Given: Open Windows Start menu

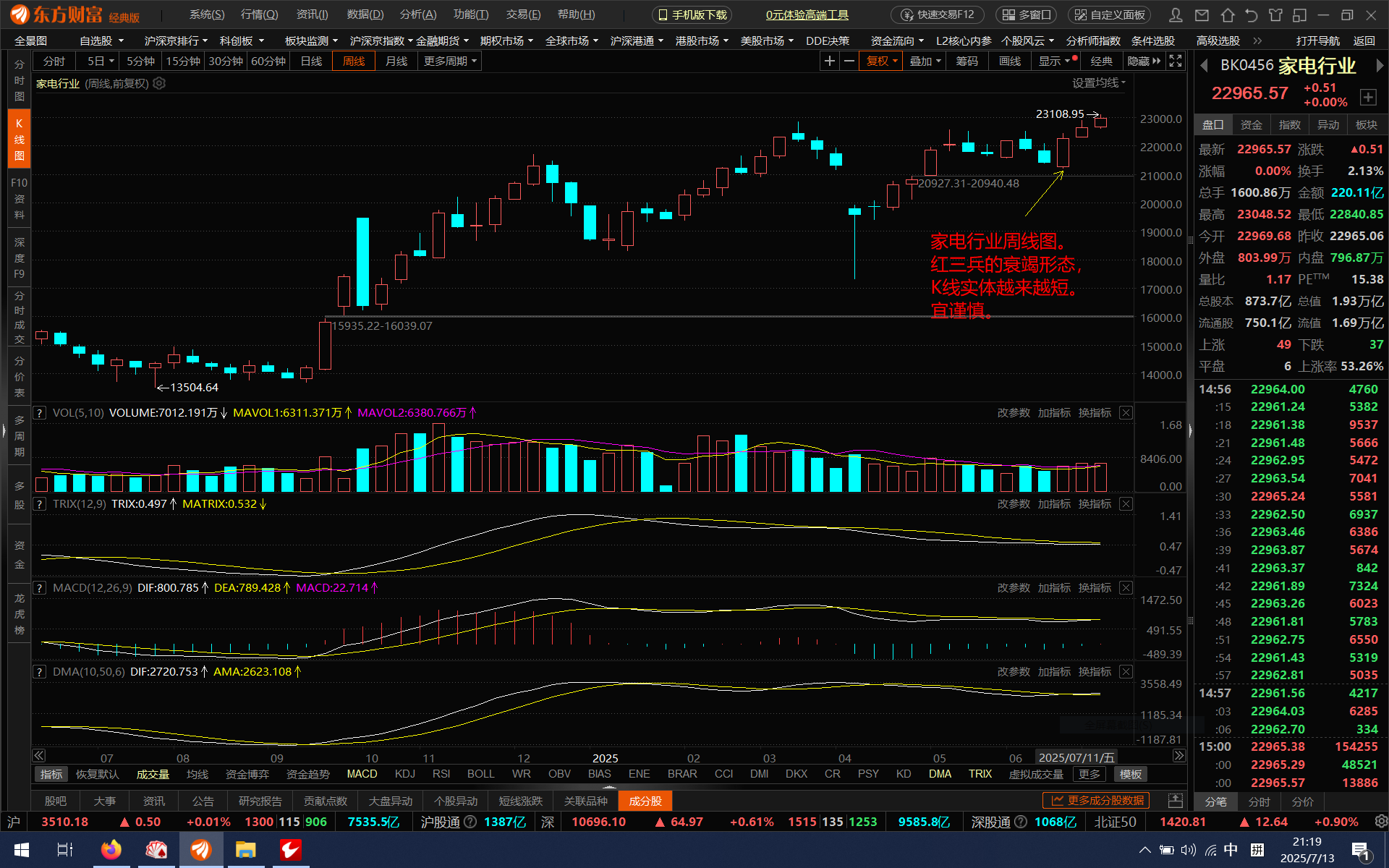Looking at the screenshot, I should 21,849.
